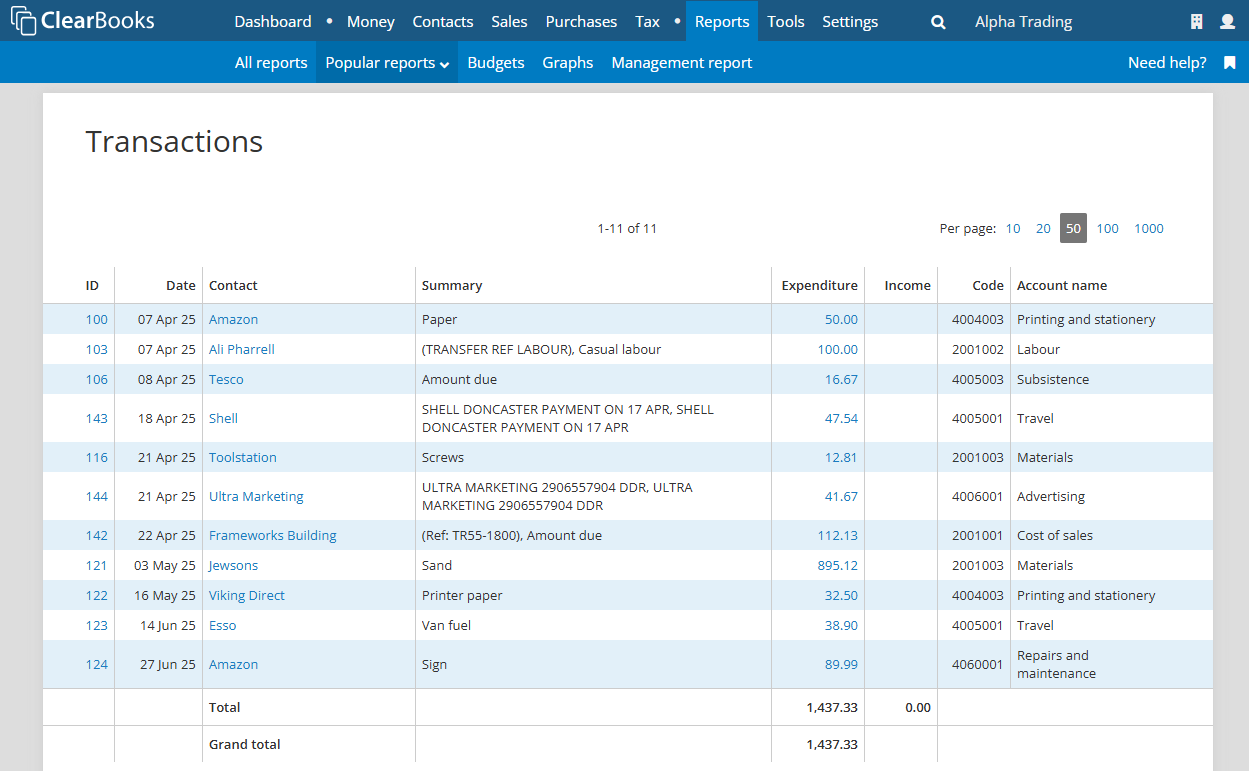Show 1000 transactions per page
The width and height of the screenshot is (1249, 771).
pyautogui.click(x=1149, y=229)
